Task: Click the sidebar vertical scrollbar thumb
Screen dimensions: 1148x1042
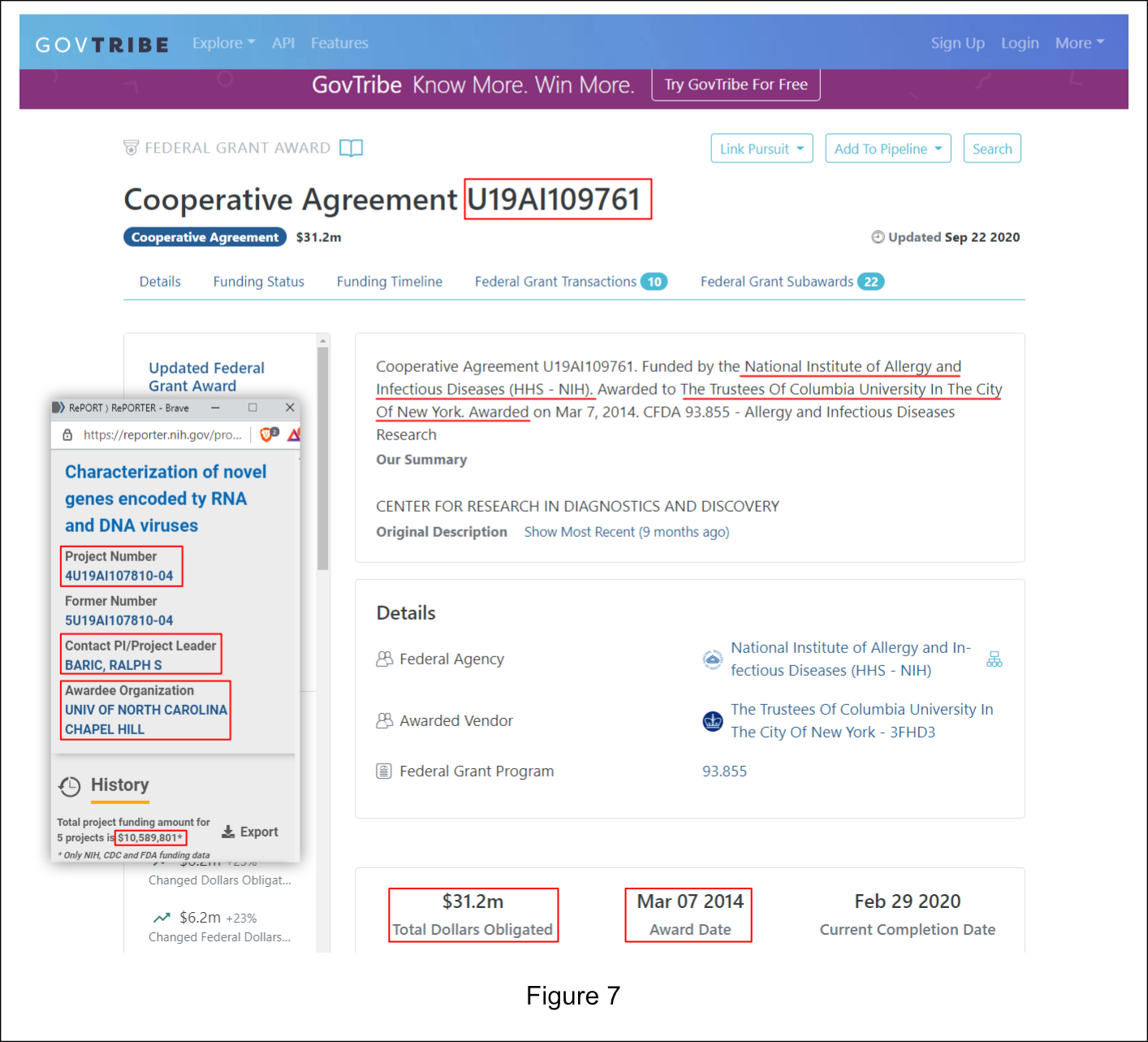Action: 322,459
